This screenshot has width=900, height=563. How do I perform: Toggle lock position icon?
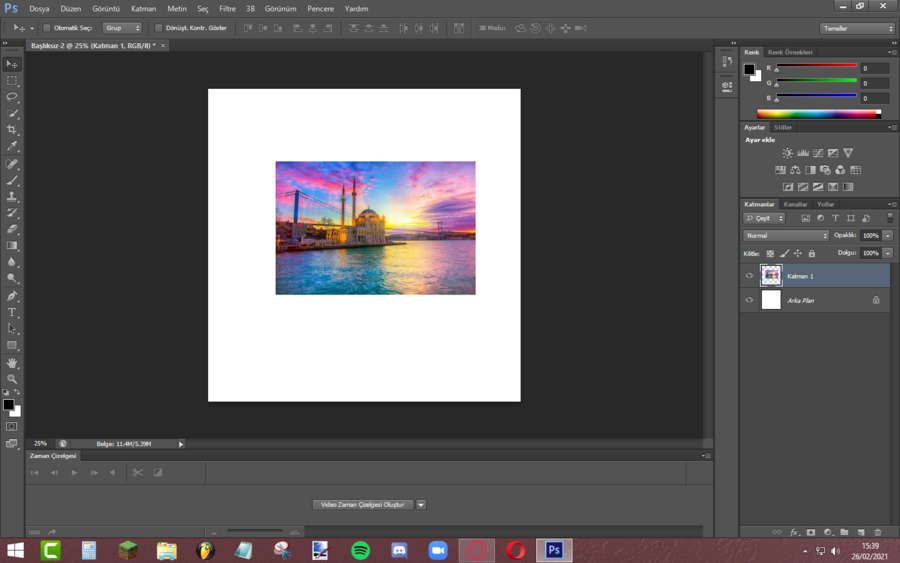click(x=798, y=254)
